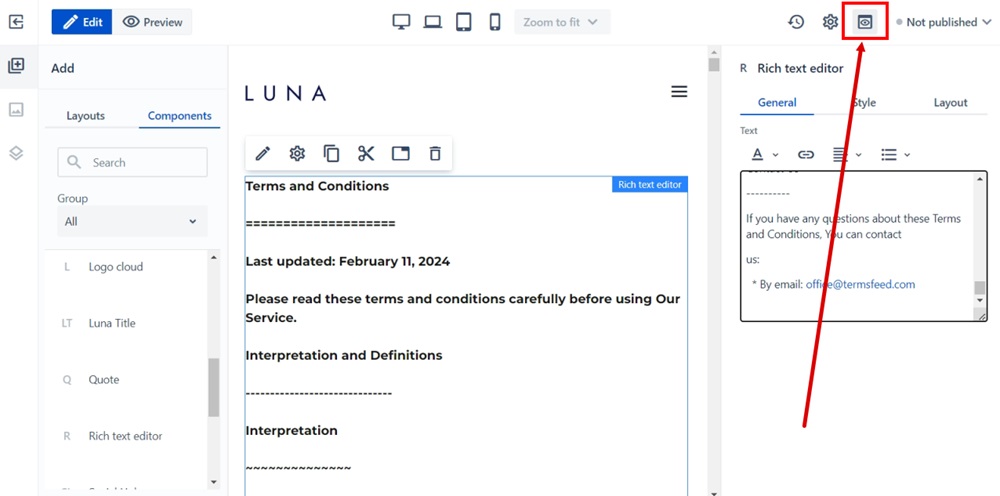1000x496 pixels.
Task: Click the page preview eye icon
Action: click(865, 22)
